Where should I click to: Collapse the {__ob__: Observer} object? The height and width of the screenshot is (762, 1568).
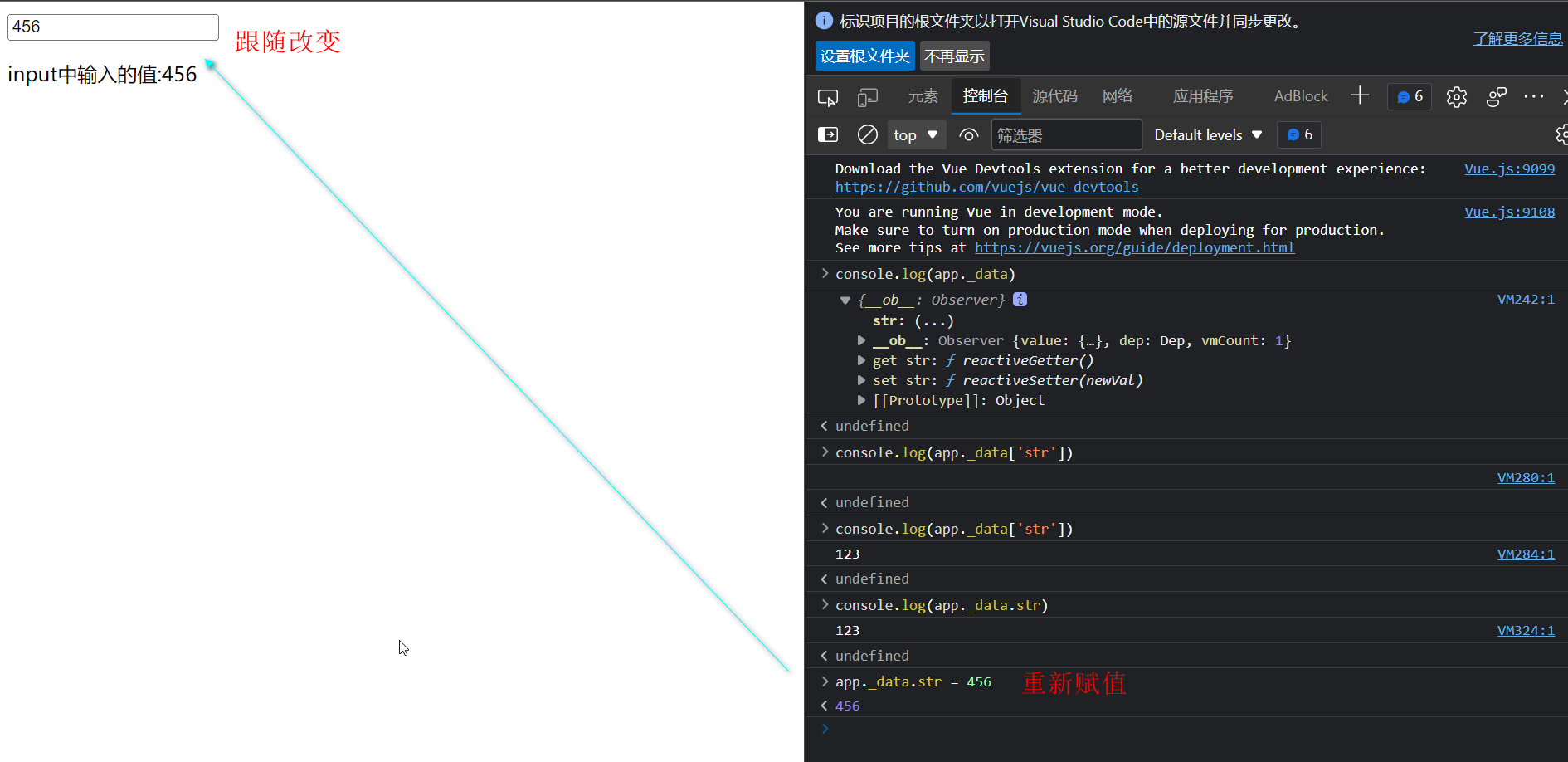[845, 300]
